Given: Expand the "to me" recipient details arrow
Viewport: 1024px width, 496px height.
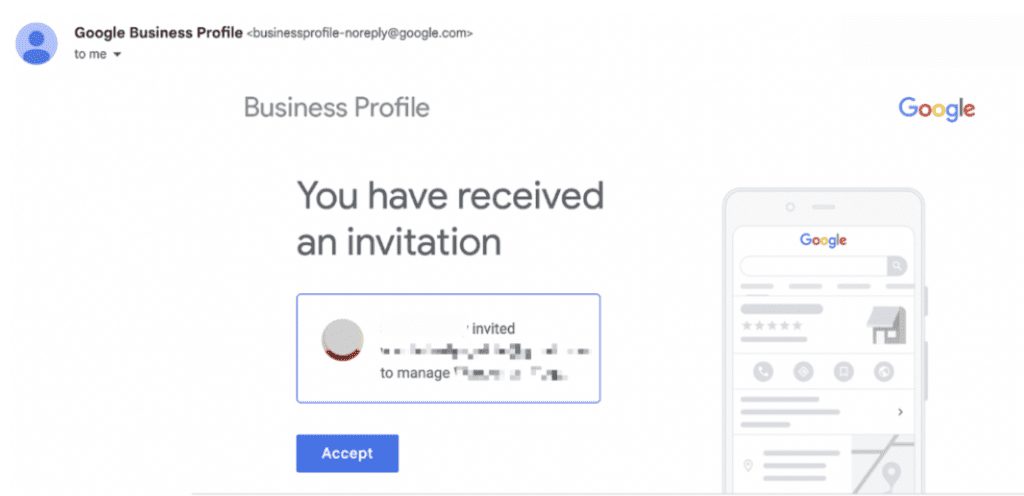Looking at the screenshot, I should (x=117, y=54).
